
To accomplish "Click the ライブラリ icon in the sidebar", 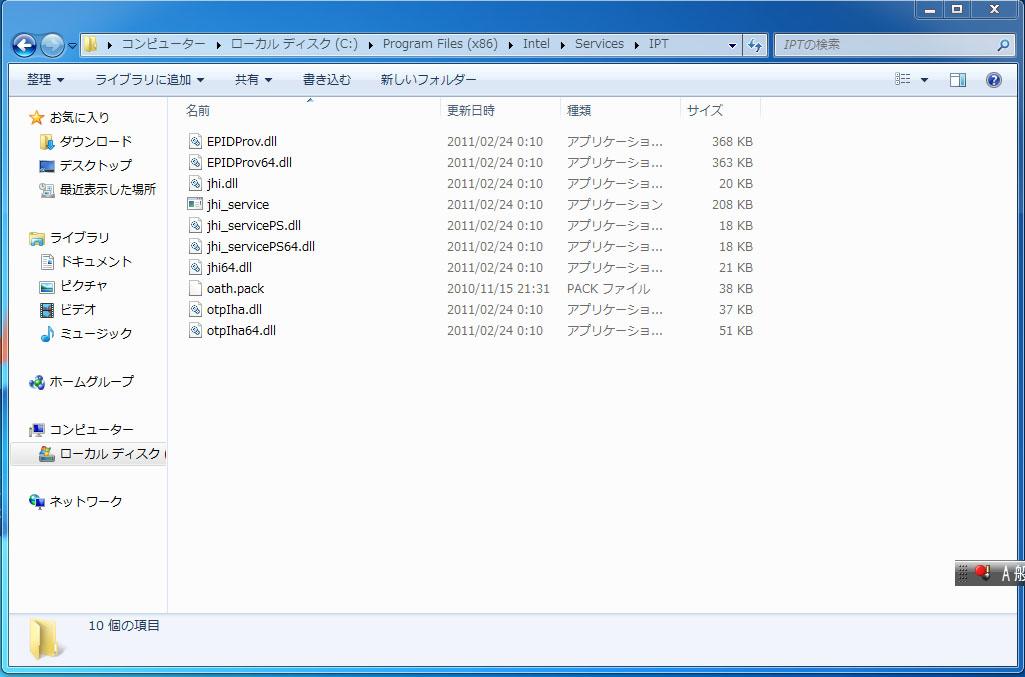I will 37,238.
